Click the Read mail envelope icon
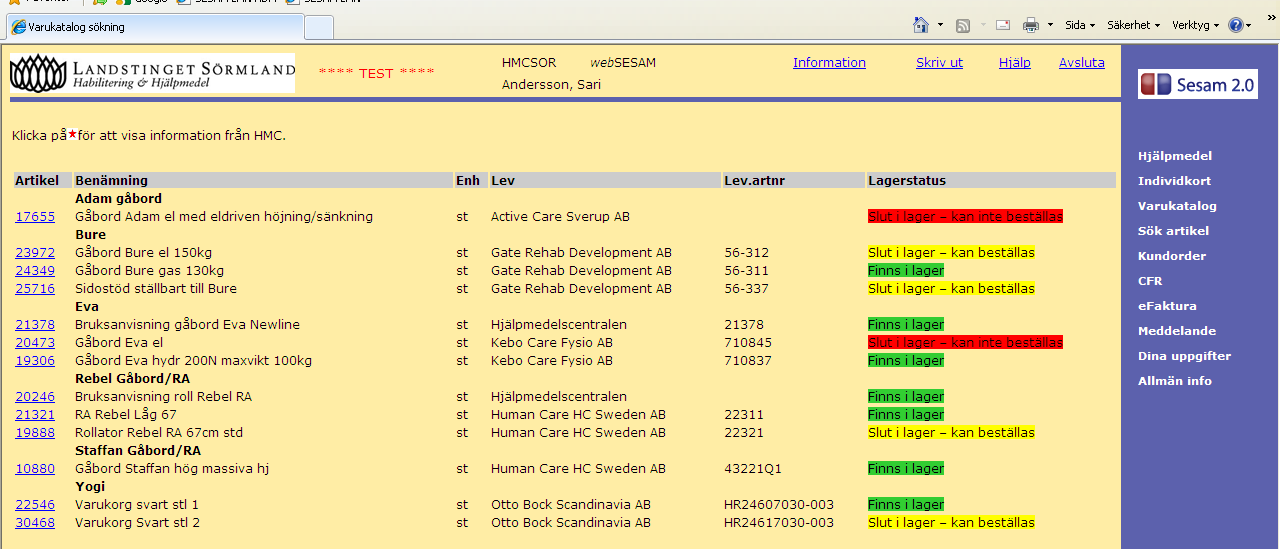Viewport: 1280px width, 549px height. [x=1003, y=25]
